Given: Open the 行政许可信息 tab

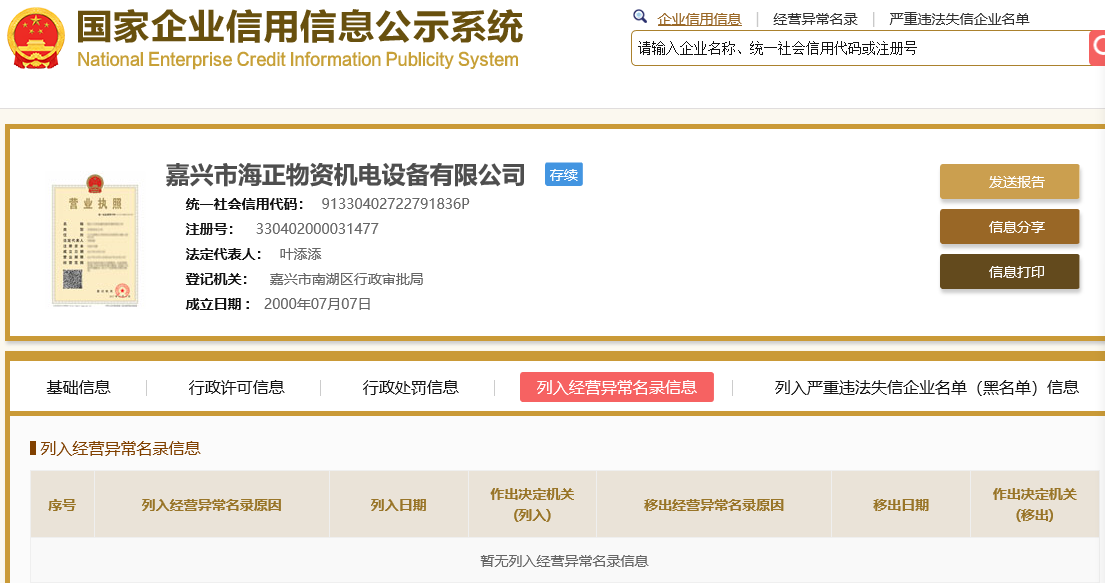Looking at the screenshot, I should (x=236, y=387).
